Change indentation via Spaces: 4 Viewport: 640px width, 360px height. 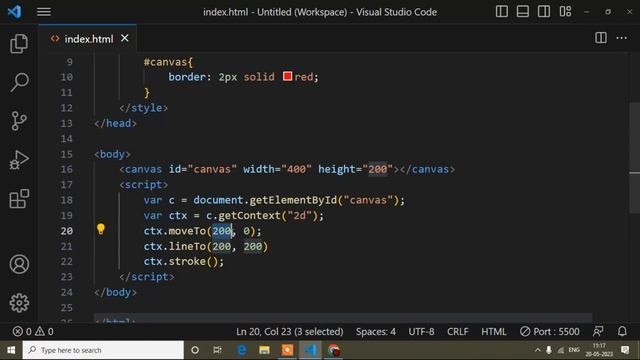point(376,331)
